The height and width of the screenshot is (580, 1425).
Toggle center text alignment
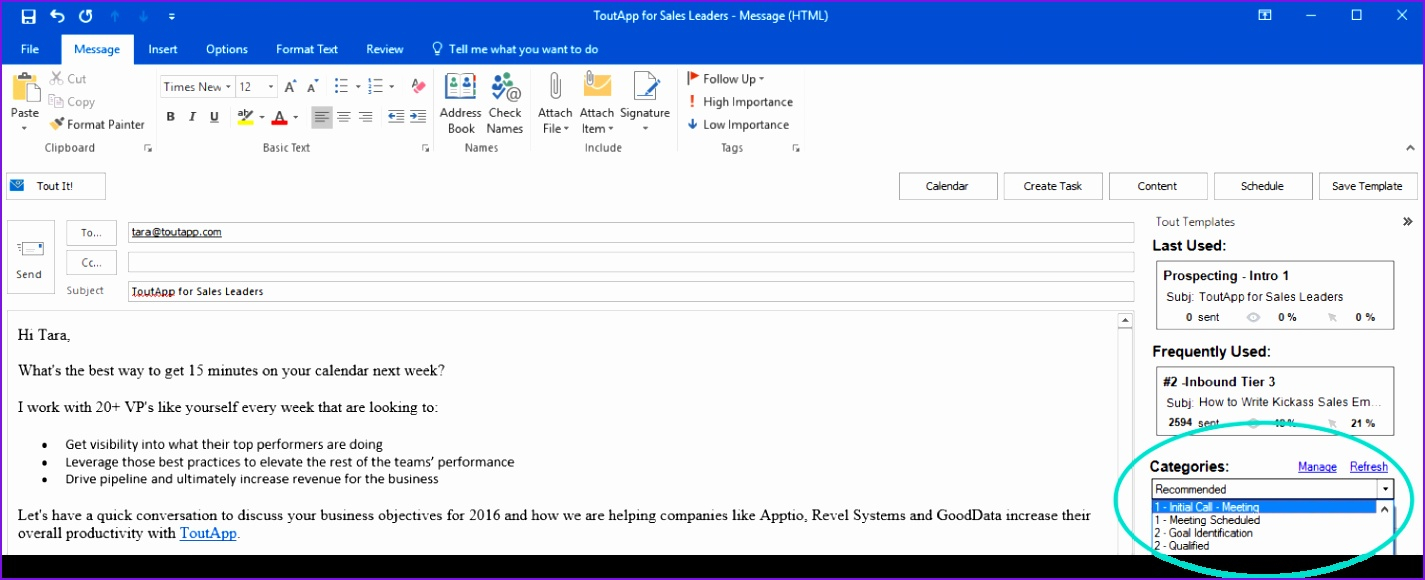tap(343, 117)
